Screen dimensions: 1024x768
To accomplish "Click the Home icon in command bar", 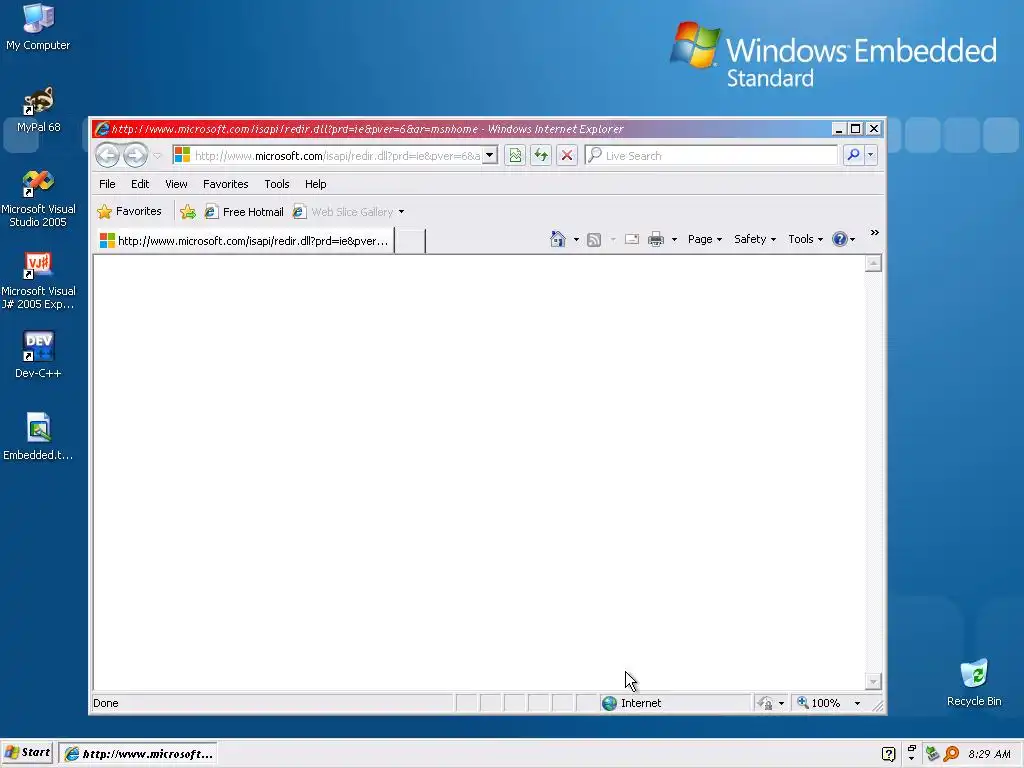I will [x=558, y=239].
